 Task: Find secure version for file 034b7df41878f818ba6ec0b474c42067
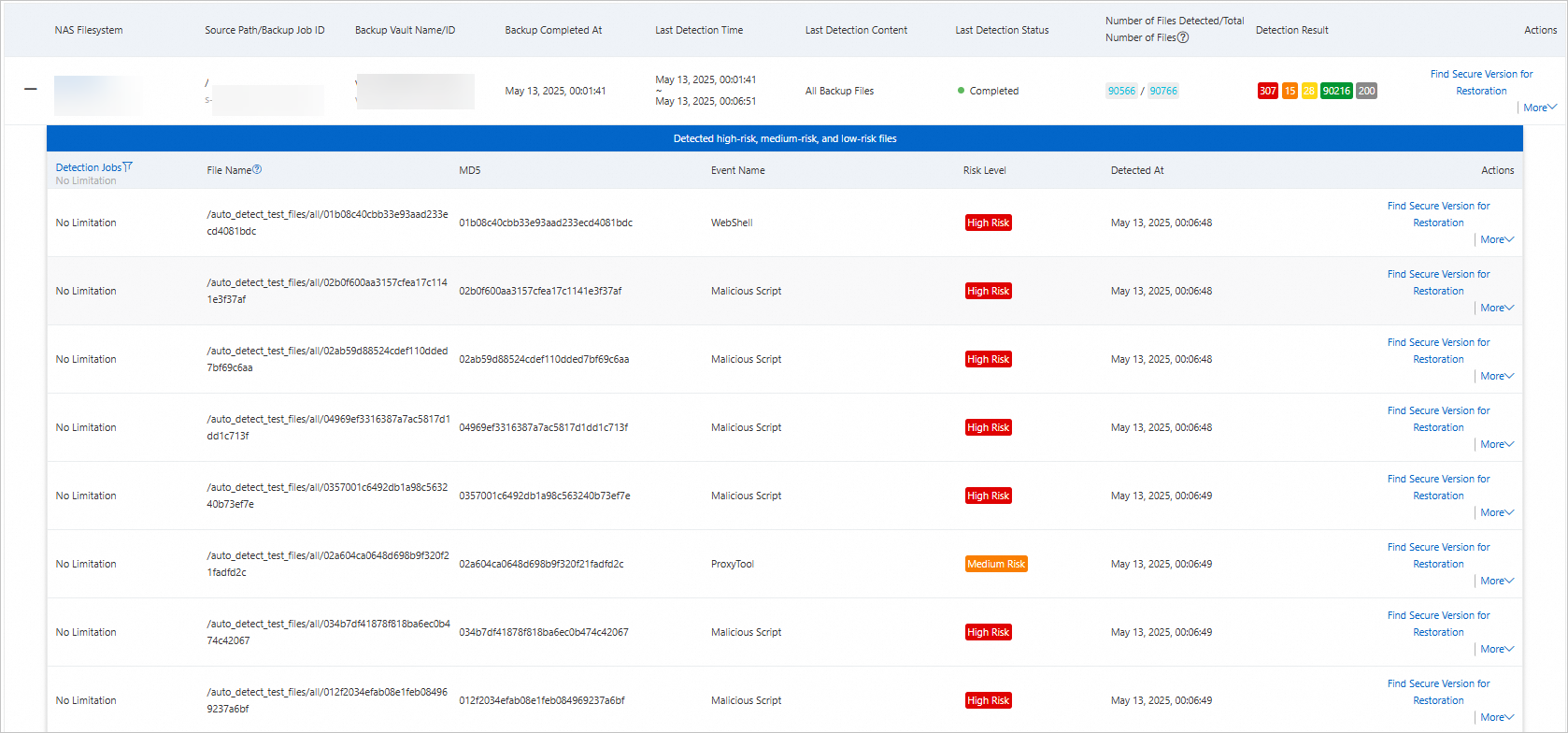pos(1438,624)
